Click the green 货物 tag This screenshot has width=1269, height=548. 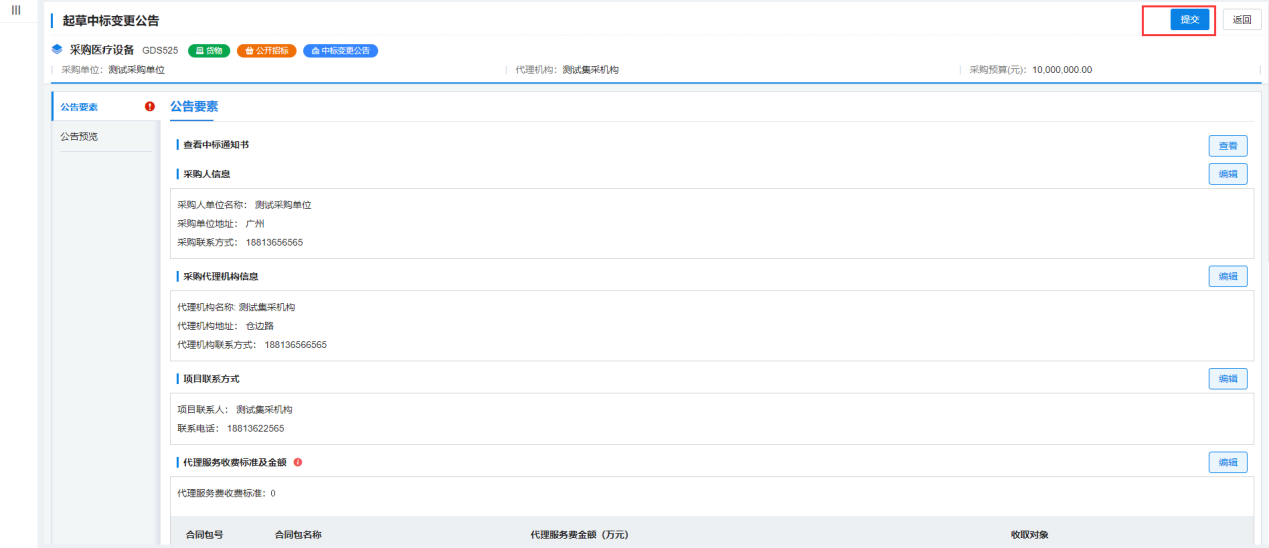point(210,51)
